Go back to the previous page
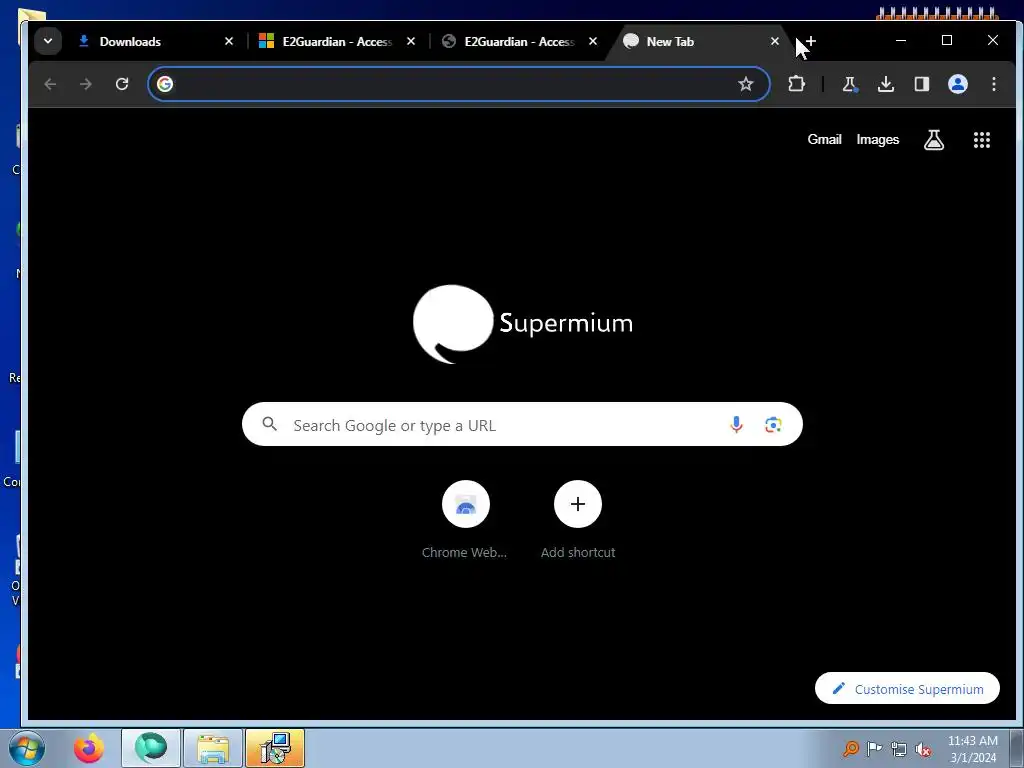 tap(50, 84)
